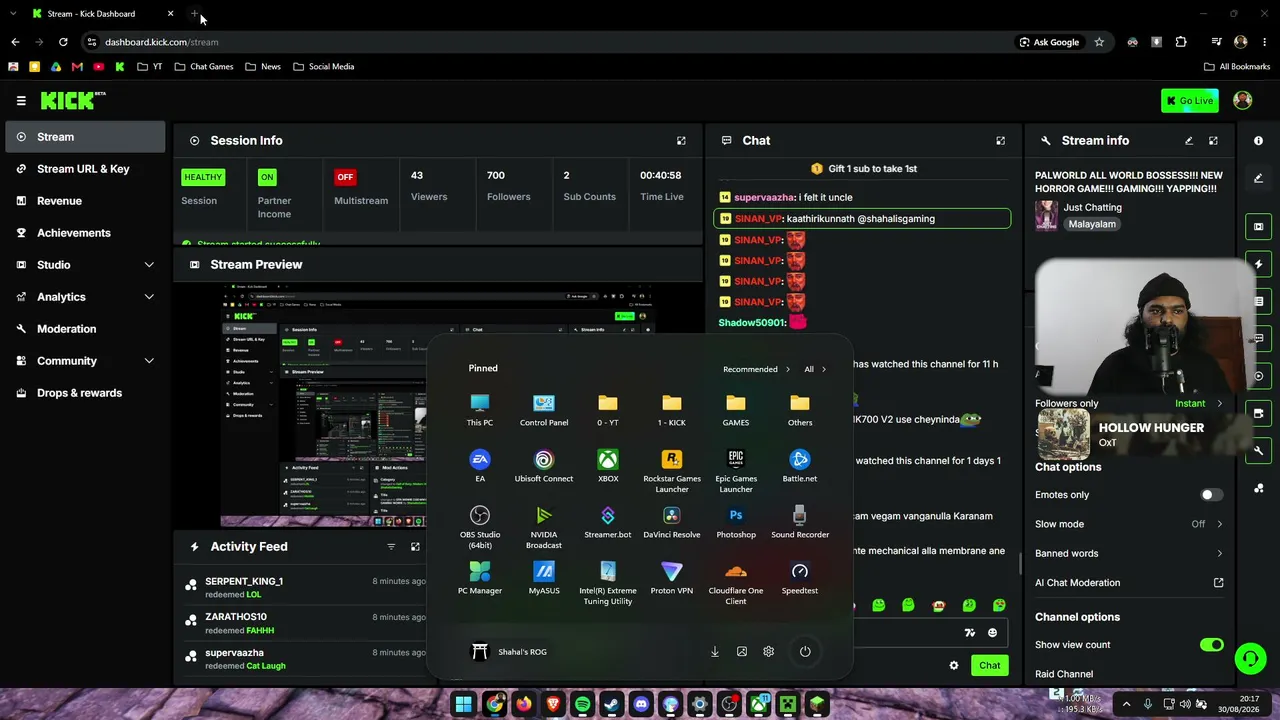The image size is (1280, 720).
Task: Open NVIDIA Broadcast pinned app
Action: coord(544,526)
